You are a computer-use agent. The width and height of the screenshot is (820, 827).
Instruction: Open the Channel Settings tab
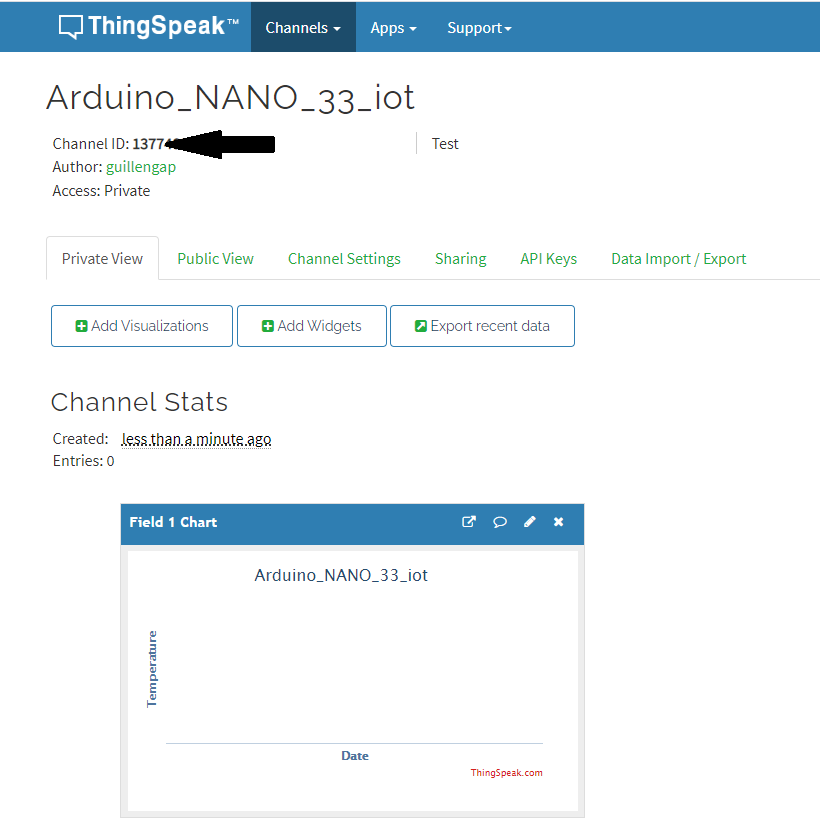point(344,258)
